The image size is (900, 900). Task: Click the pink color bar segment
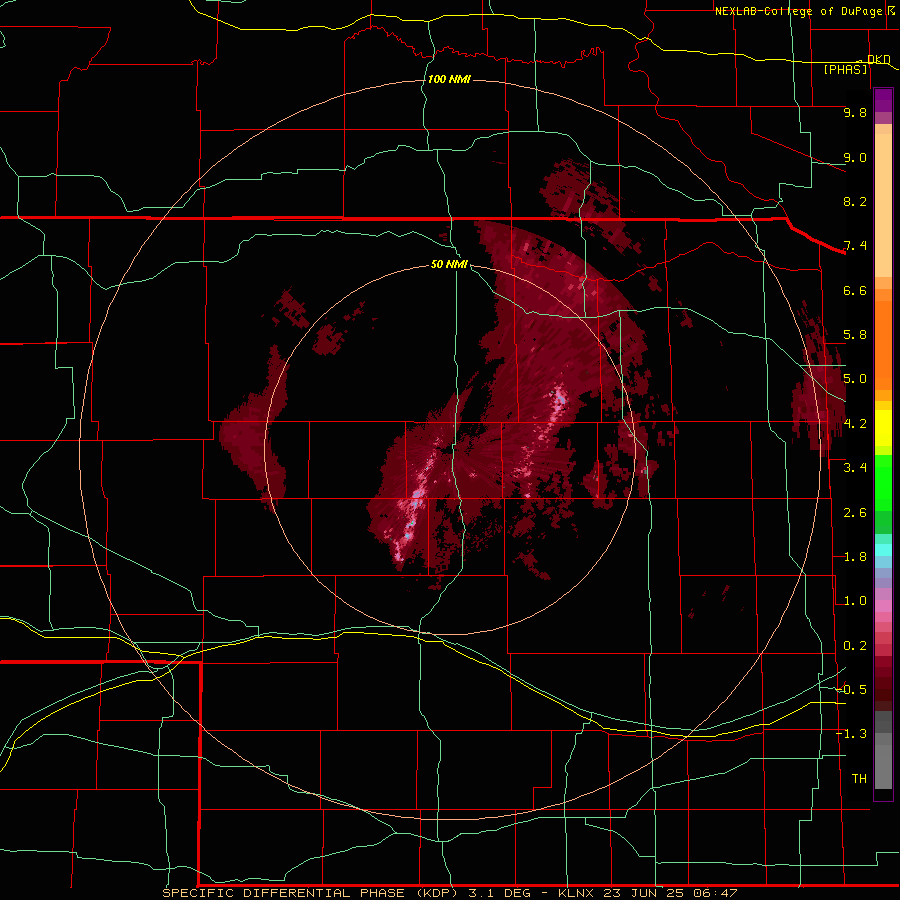pos(883,606)
